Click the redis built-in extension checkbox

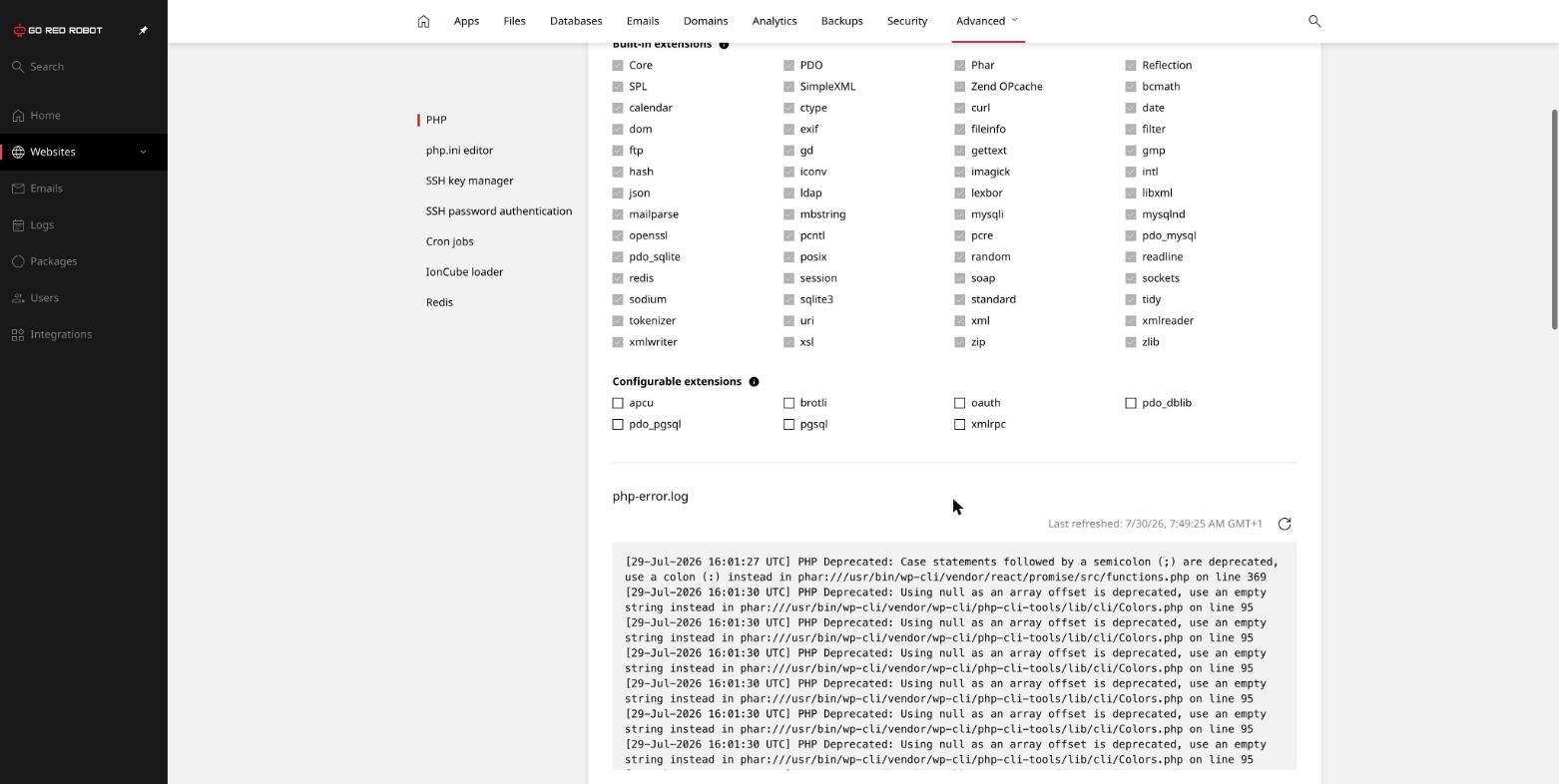[618, 278]
